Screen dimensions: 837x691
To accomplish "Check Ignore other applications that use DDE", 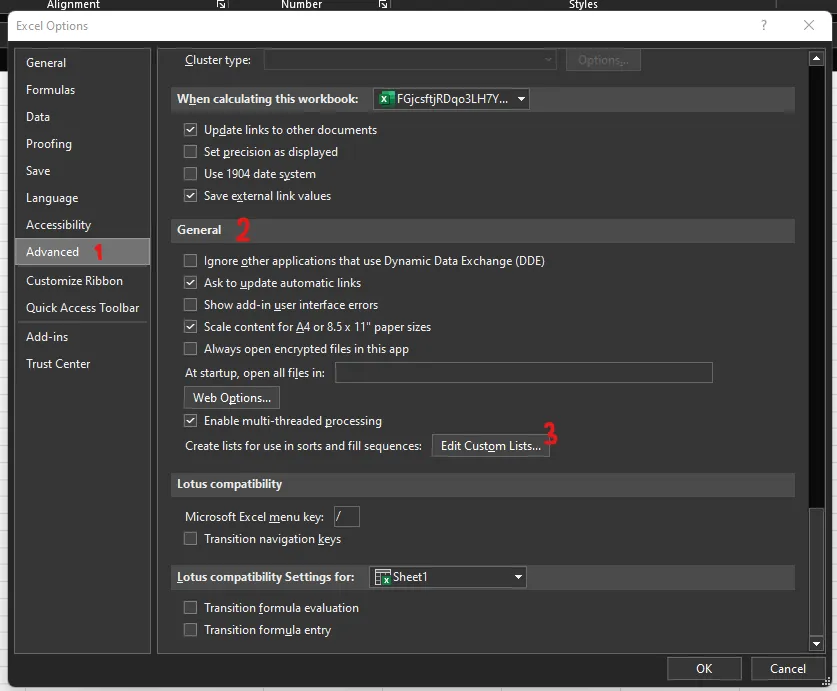I will coord(191,261).
